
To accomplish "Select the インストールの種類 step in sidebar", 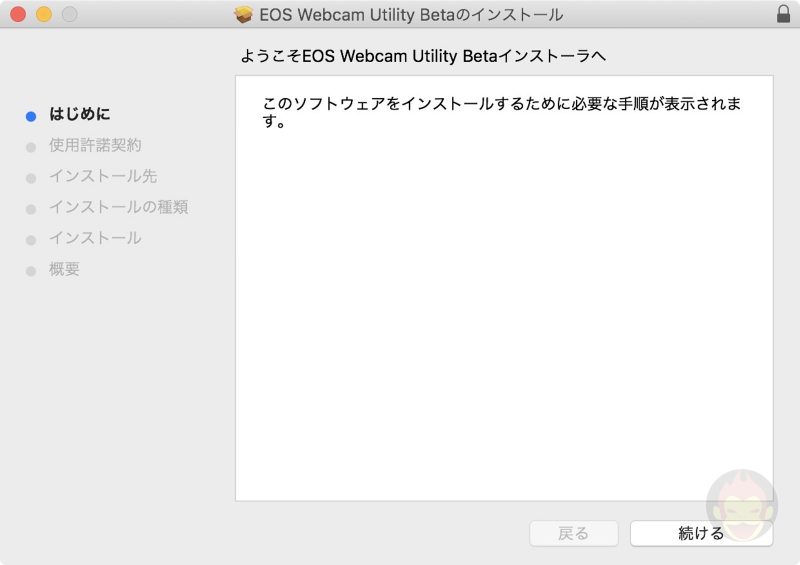I will (118, 207).
